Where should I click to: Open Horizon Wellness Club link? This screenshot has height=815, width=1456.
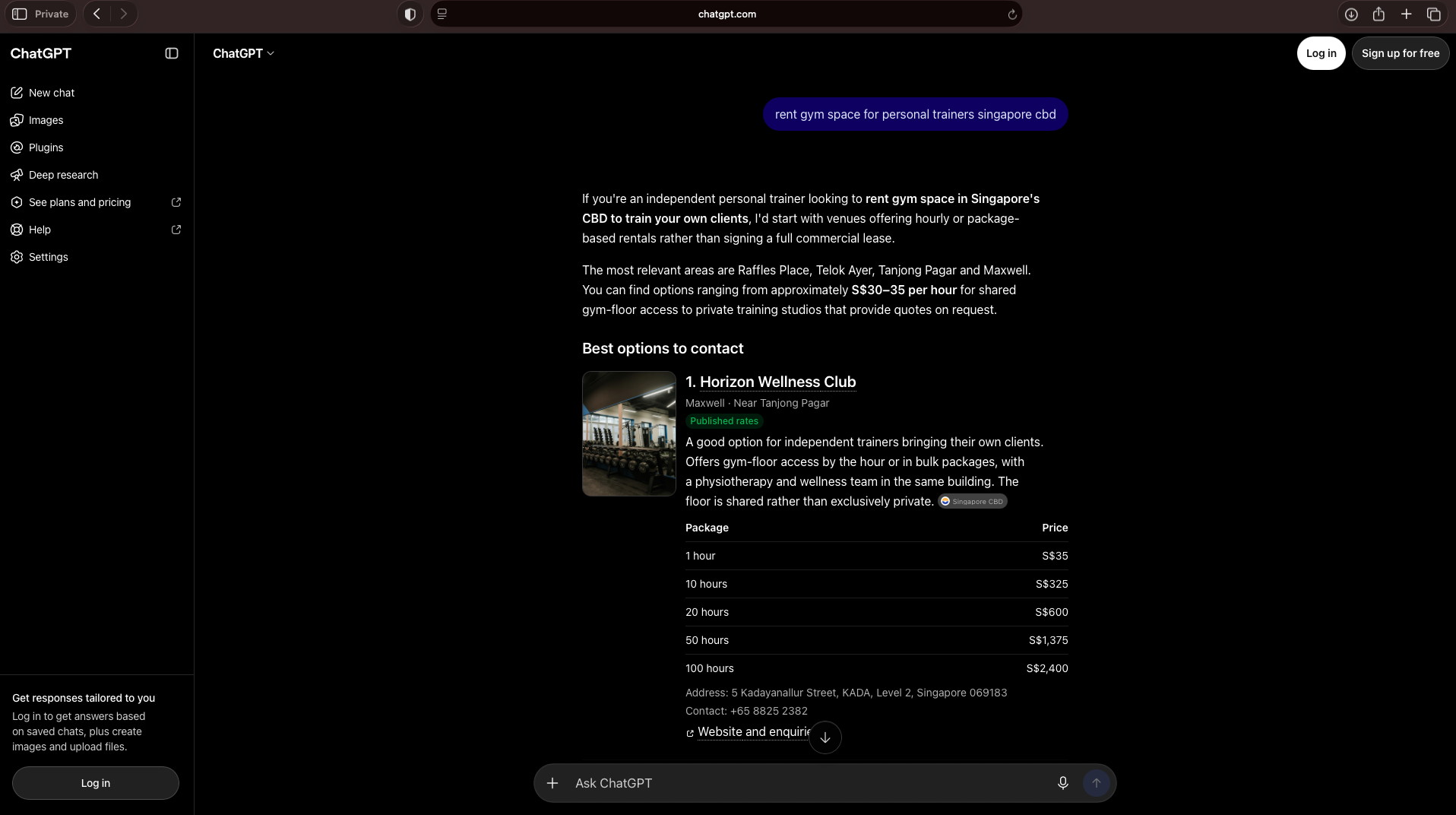coord(777,382)
